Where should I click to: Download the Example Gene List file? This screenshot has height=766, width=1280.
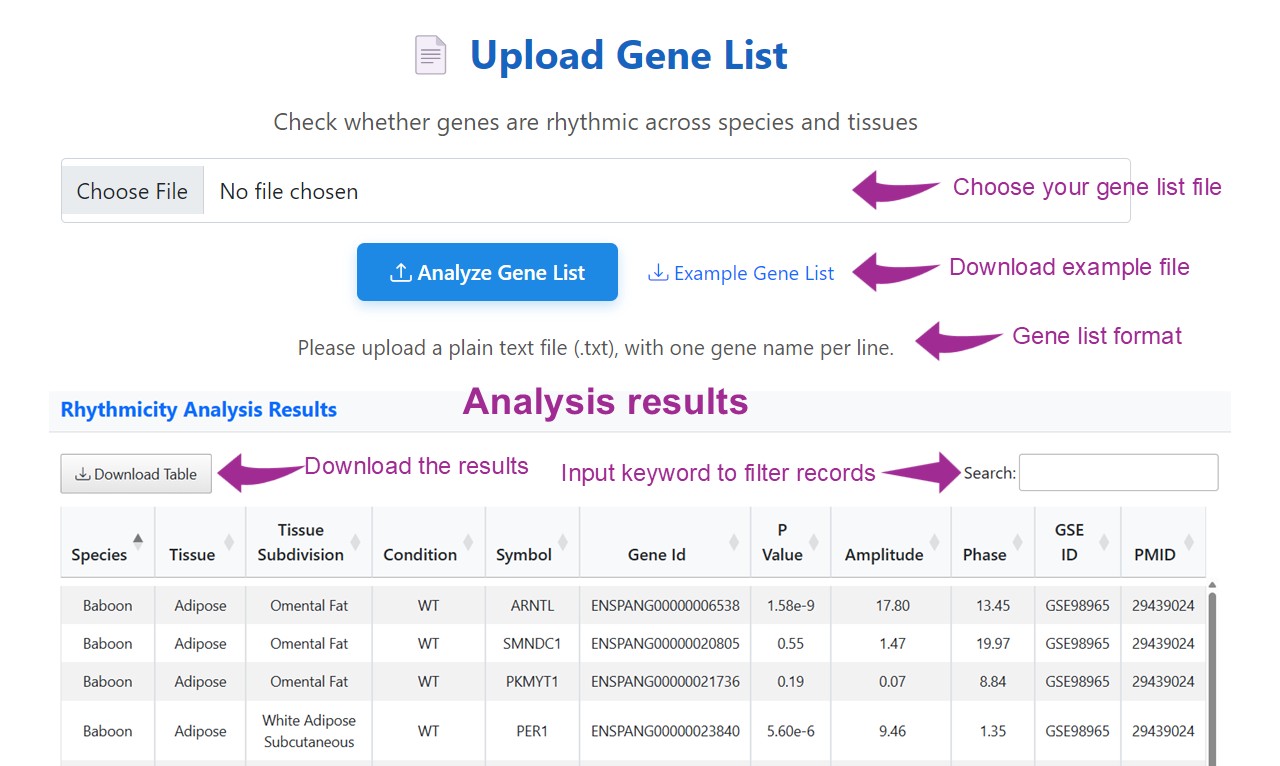pyautogui.click(x=741, y=273)
